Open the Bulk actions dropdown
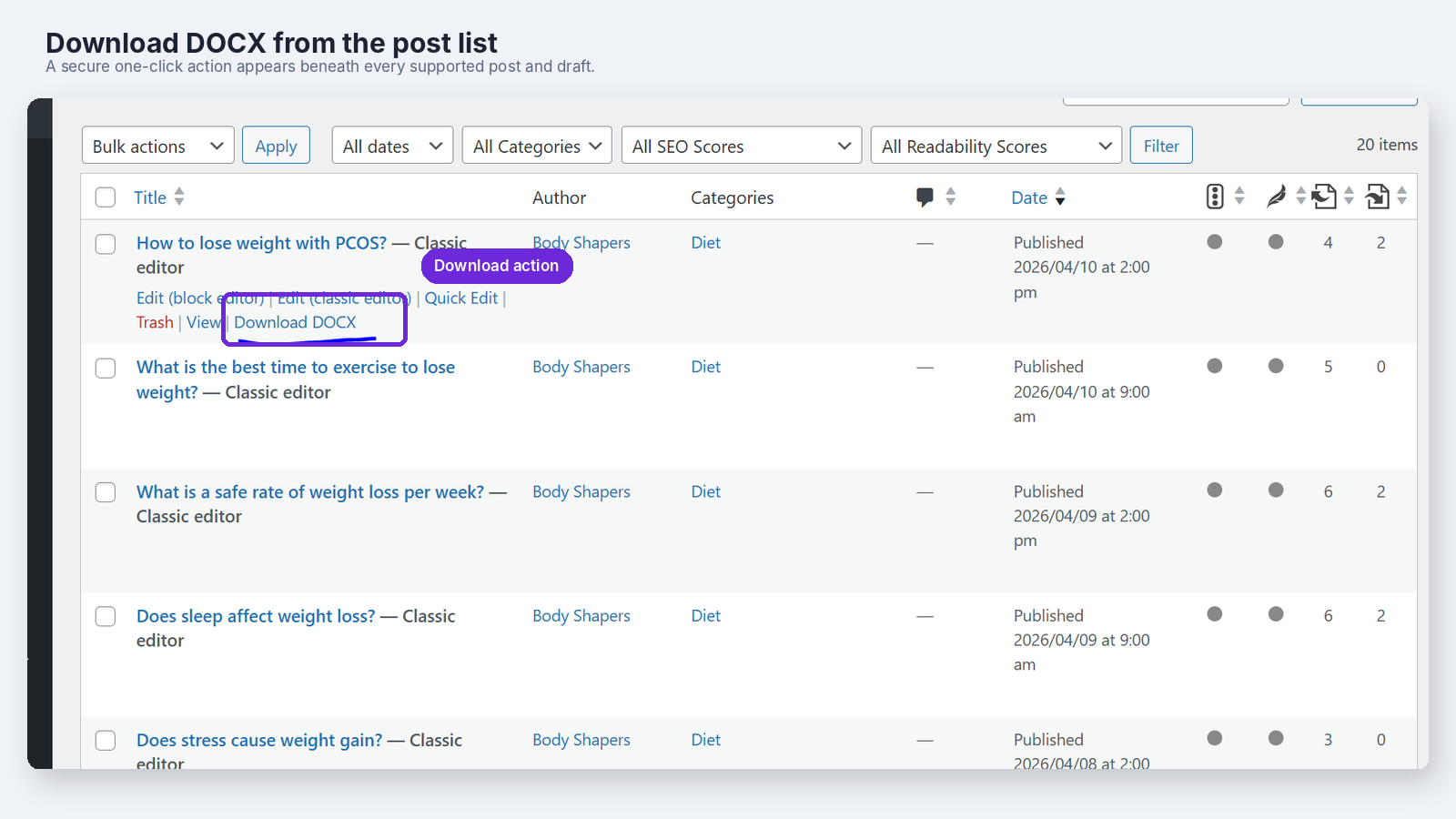The width and height of the screenshot is (1456, 819). (158, 146)
